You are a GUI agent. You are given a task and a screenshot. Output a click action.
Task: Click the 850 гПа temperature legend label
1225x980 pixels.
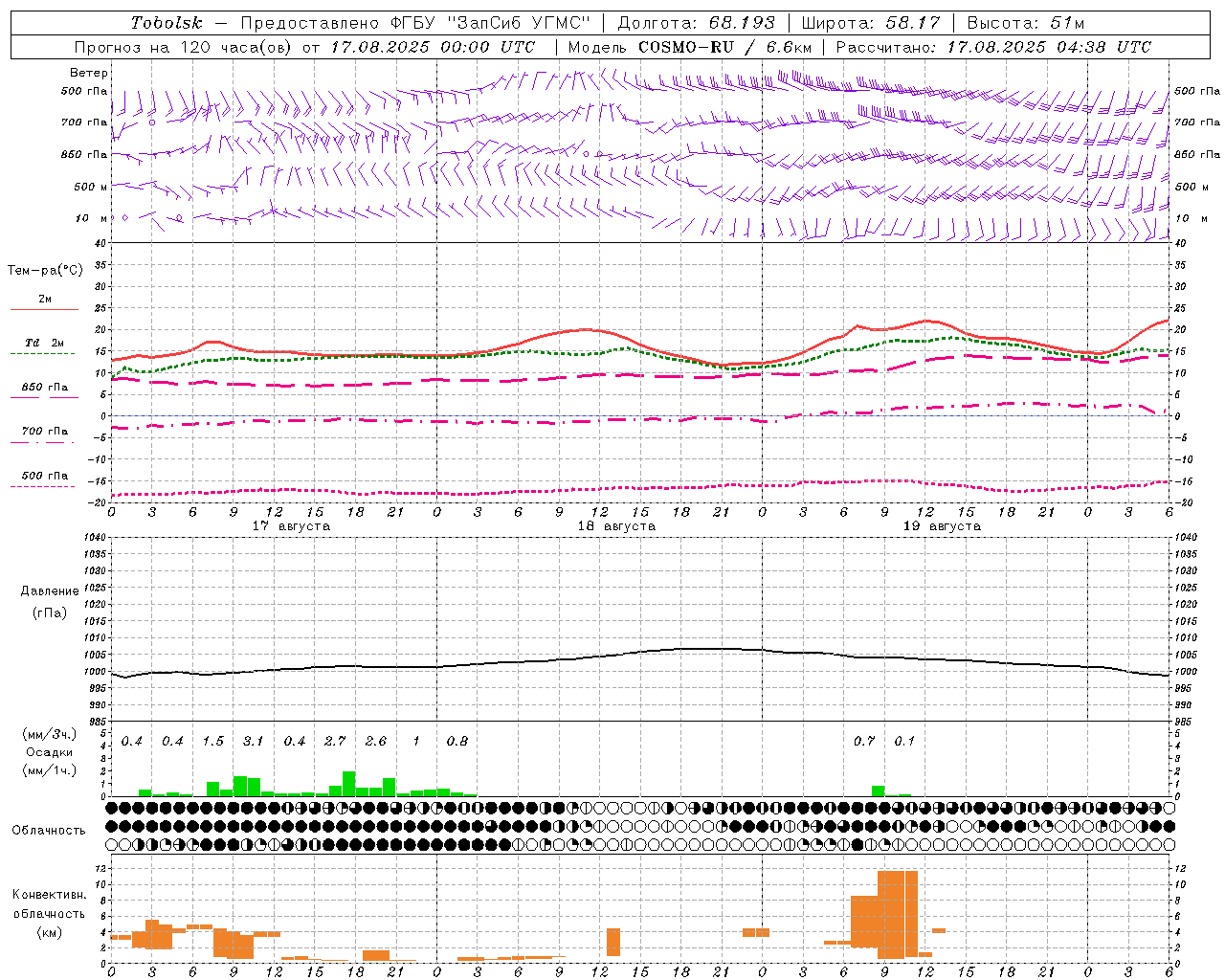[44, 388]
